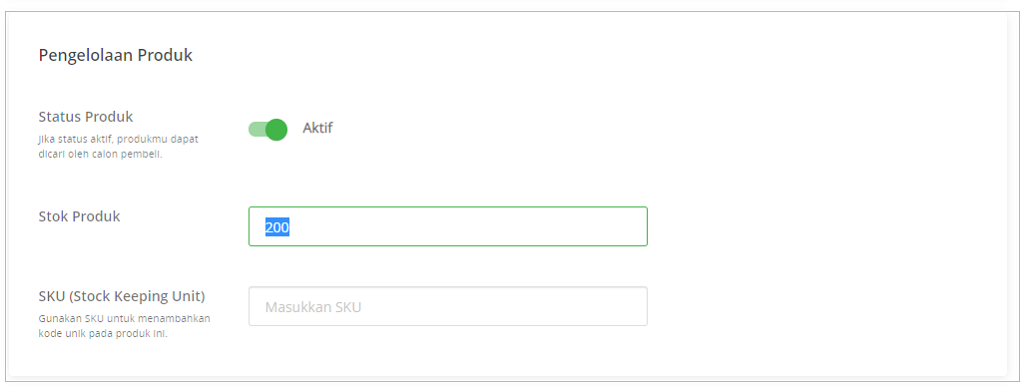Click the green knob of the Aktif toggle

tap(277, 129)
